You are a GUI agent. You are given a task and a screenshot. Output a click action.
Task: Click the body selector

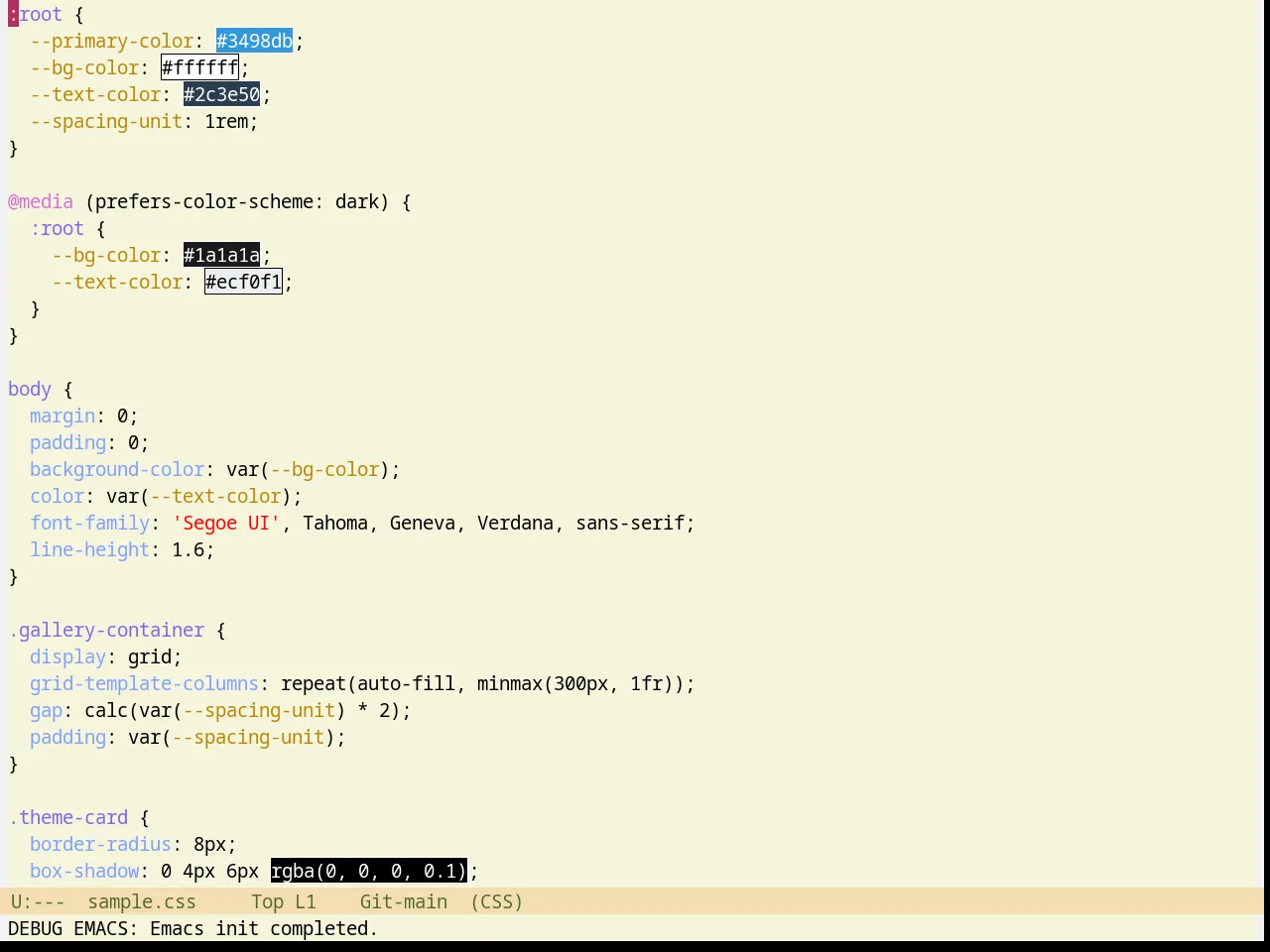[30, 389]
